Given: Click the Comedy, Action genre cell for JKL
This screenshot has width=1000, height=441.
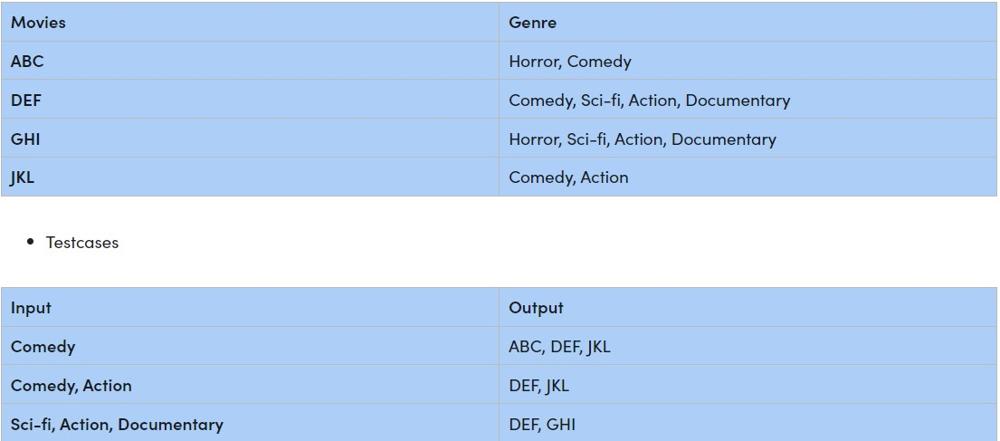Looking at the screenshot, I should [x=747, y=177].
